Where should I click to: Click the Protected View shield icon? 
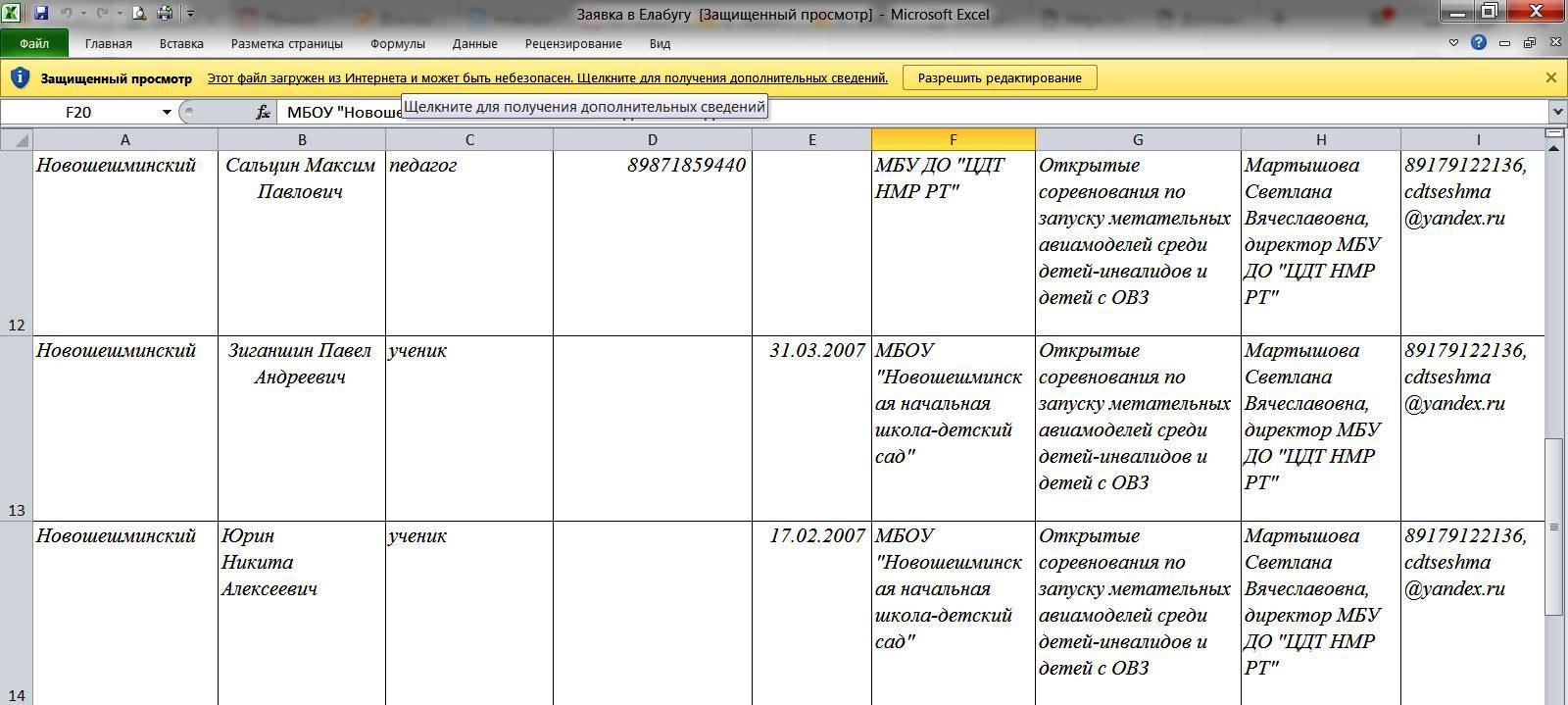[19, 78]
